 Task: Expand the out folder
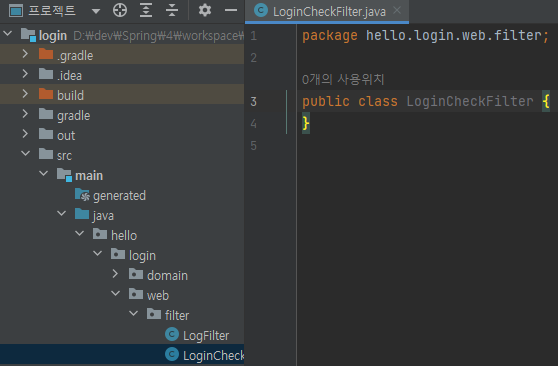point(25,134)
